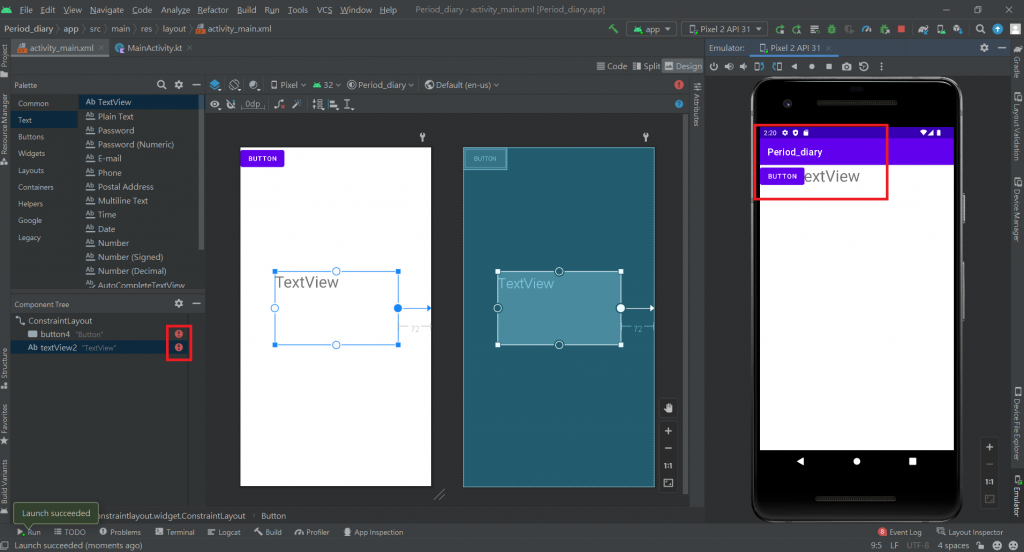Image resolution: width=1024 pixels, height=552 pixels.
Task: Click the Search Everywhere magnifier icon
Action: point(980,29)
